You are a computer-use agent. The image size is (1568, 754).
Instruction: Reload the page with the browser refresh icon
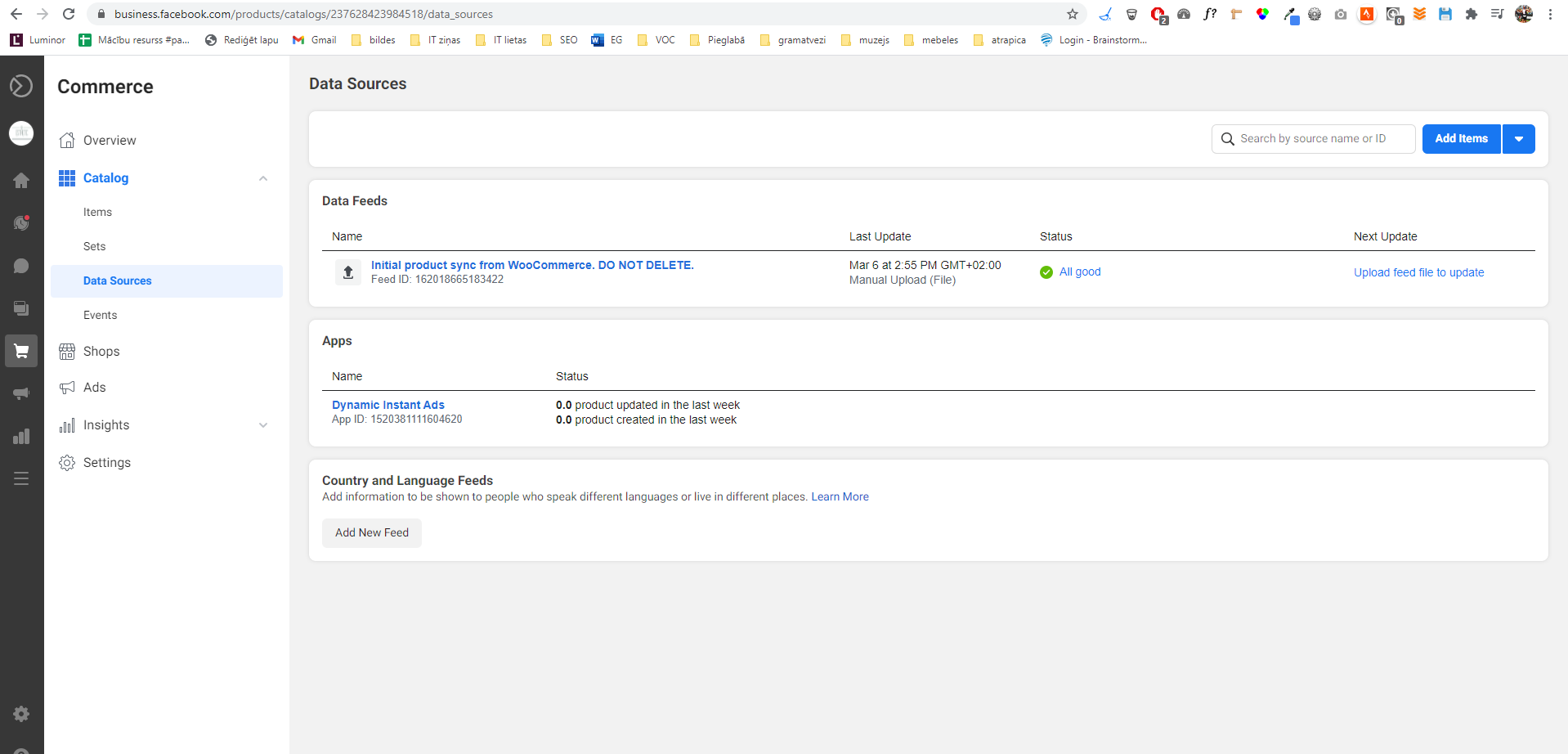point(69,14)
